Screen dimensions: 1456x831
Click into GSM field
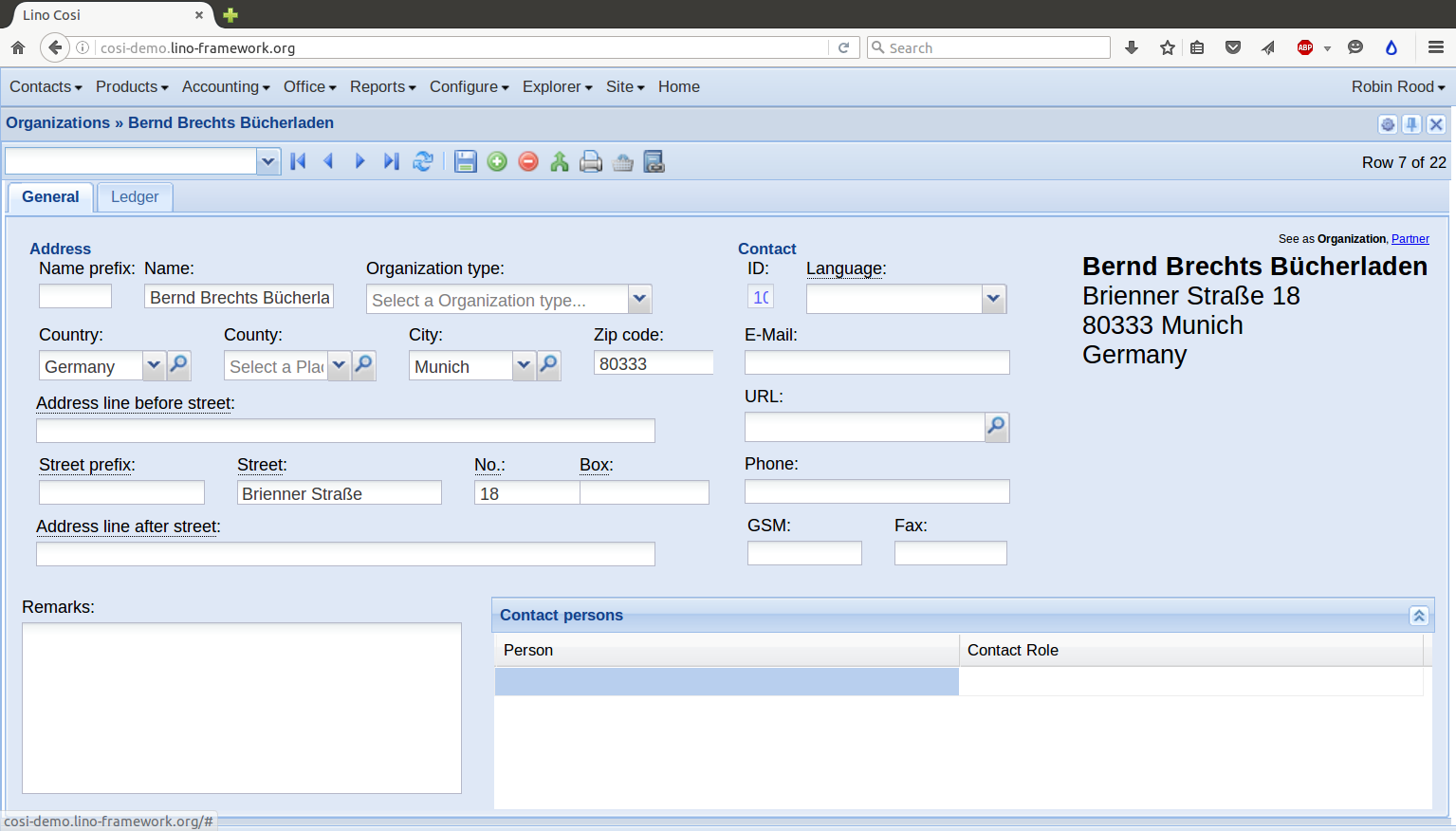[x=804, y=553]
